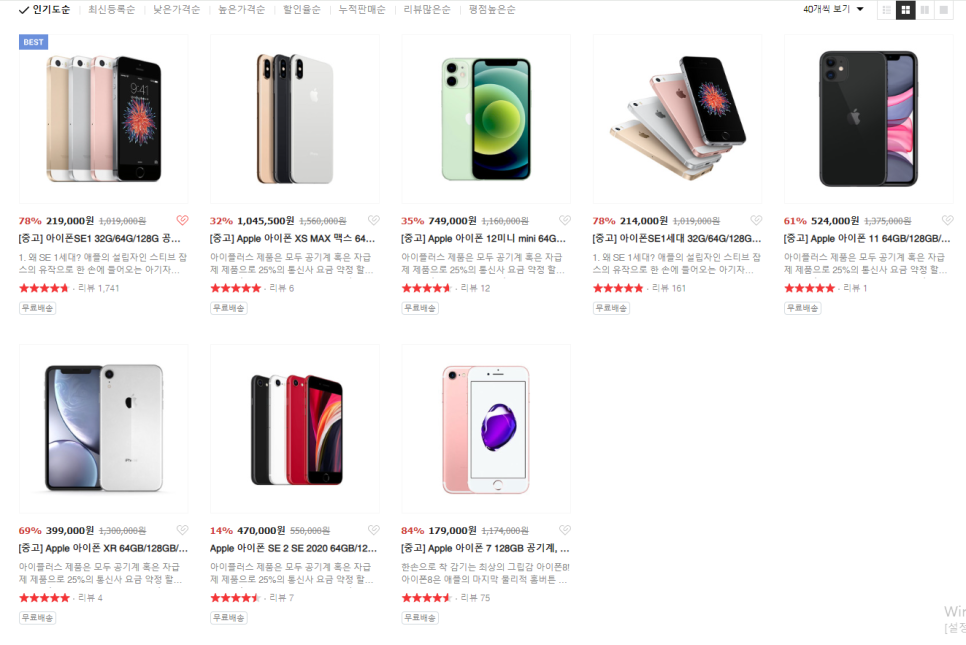Open iPhone 12 mini 64G product title

click(484, 238)
